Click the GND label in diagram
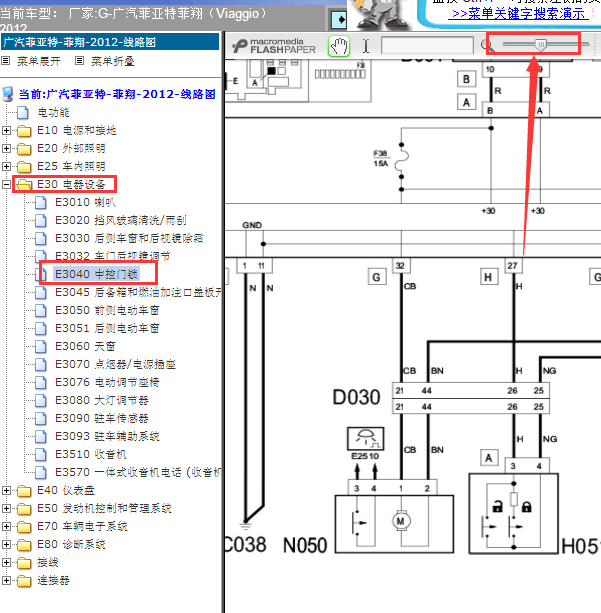The width and height of the screenshot is (601, 613). (x=252, y=225)
